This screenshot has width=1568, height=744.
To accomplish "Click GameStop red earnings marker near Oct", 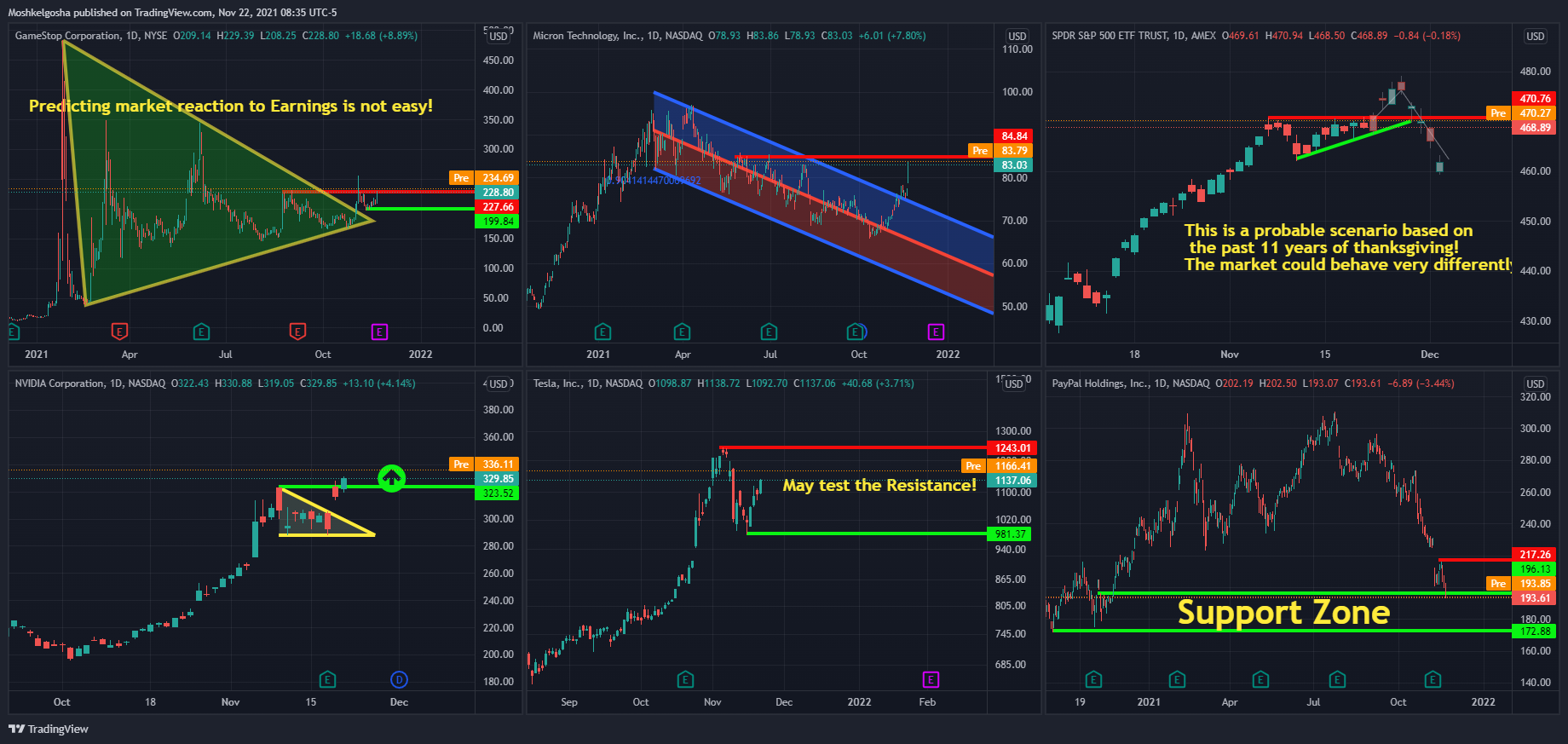I will pos(297,332).
